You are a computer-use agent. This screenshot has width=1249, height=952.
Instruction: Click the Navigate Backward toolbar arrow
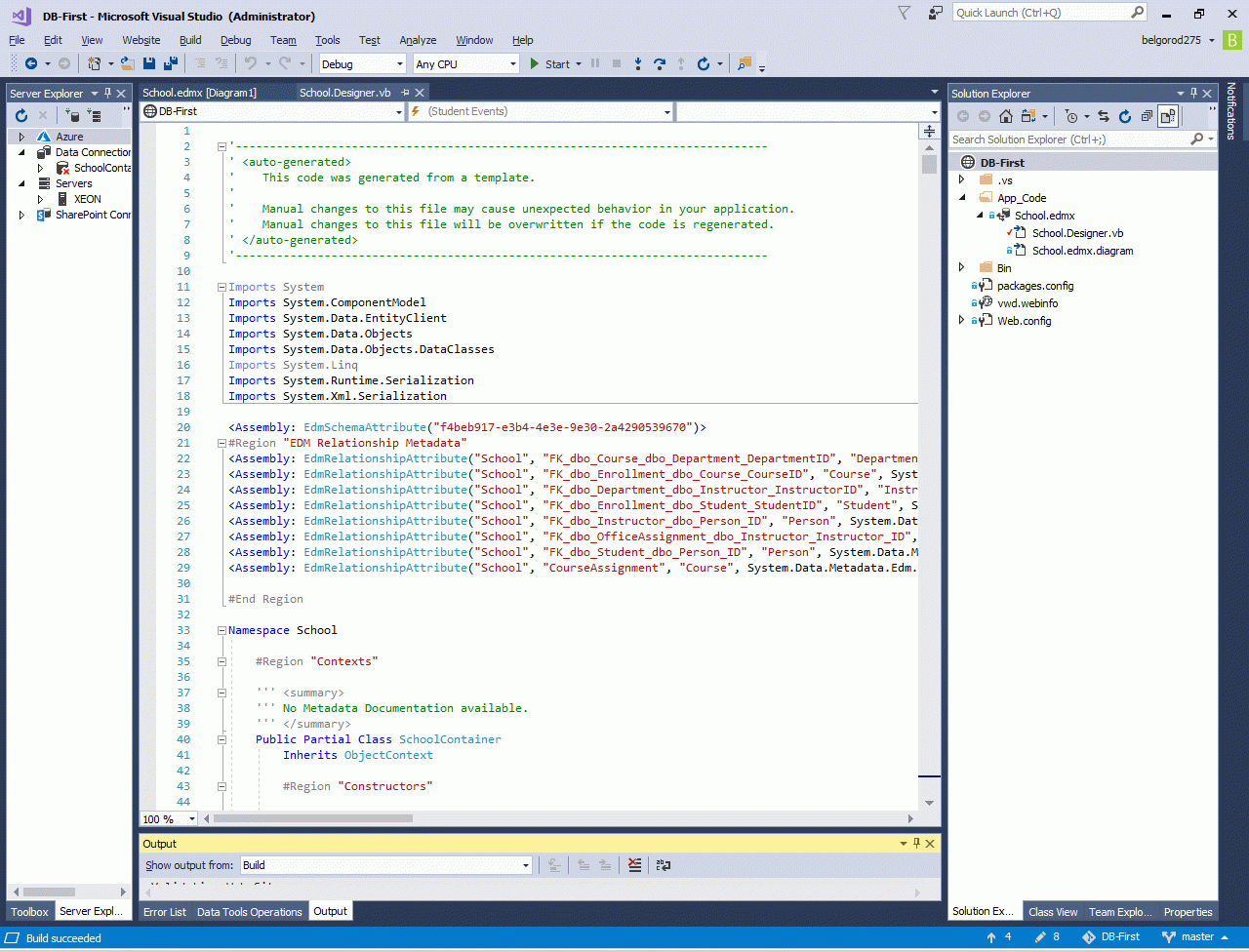pos(30,64)
